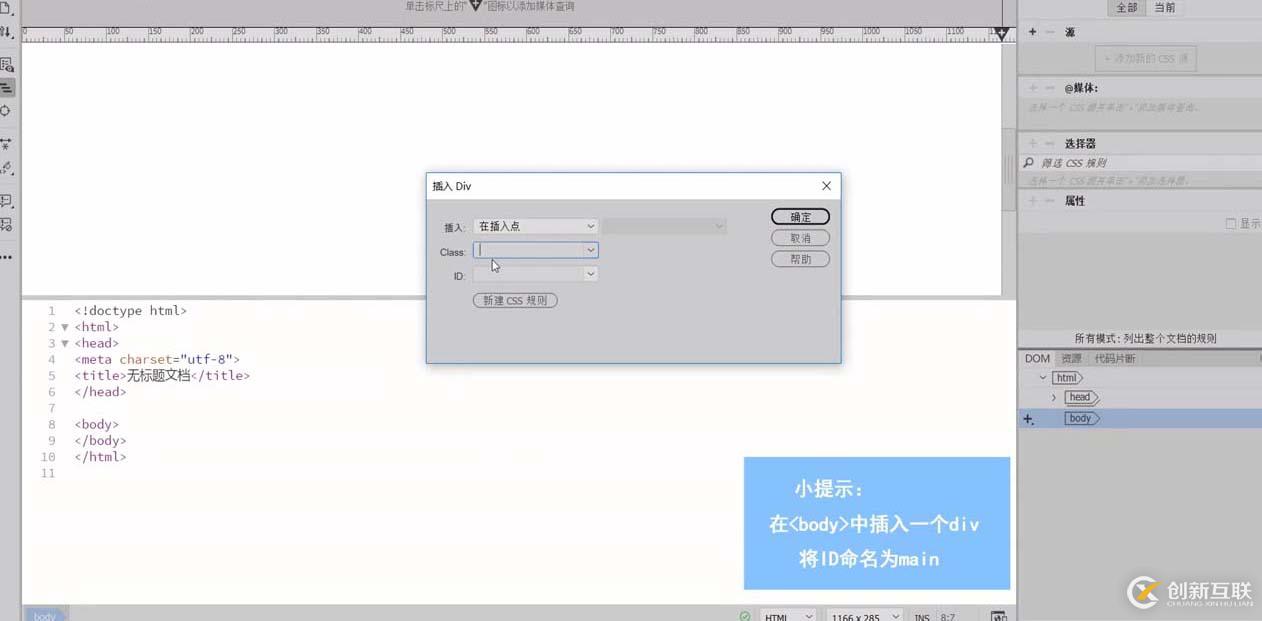Screen dimensions: 1262x621
Task: Expand the head node in DOM tree
Action: (1054, 398)
